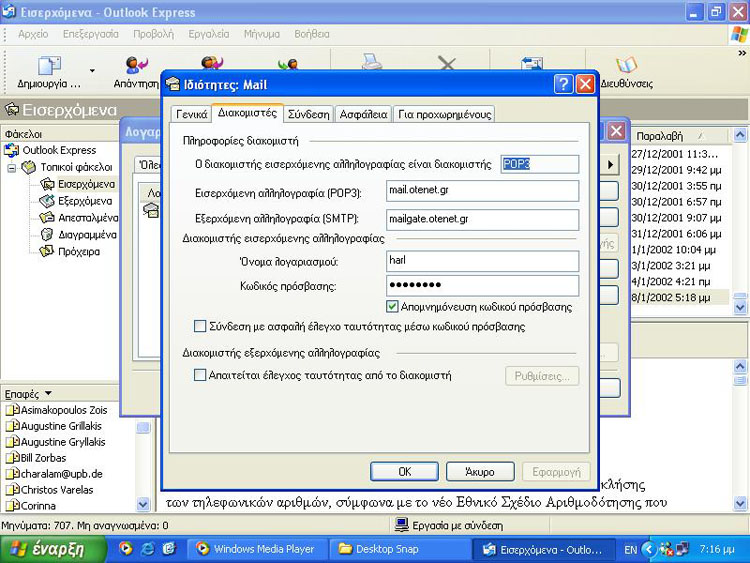The width and height of the screenshot is (750, 563).
Task: Enable secure password authentication checkbox
Action: 199,327
